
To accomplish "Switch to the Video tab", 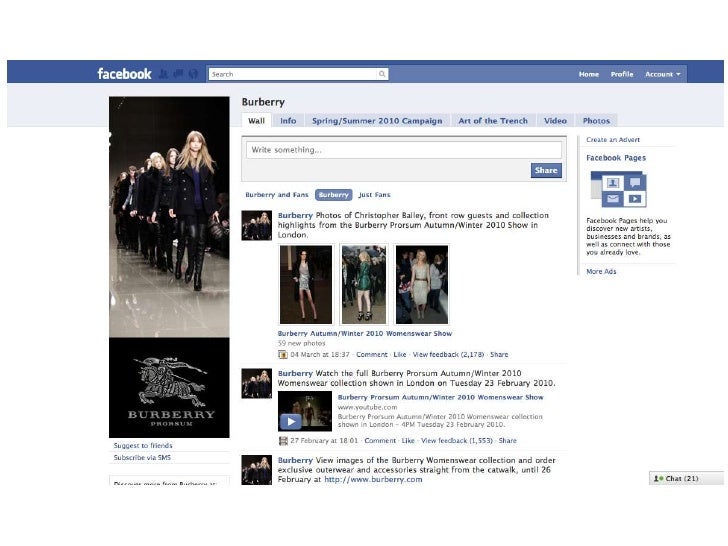I will pos(555,121).
